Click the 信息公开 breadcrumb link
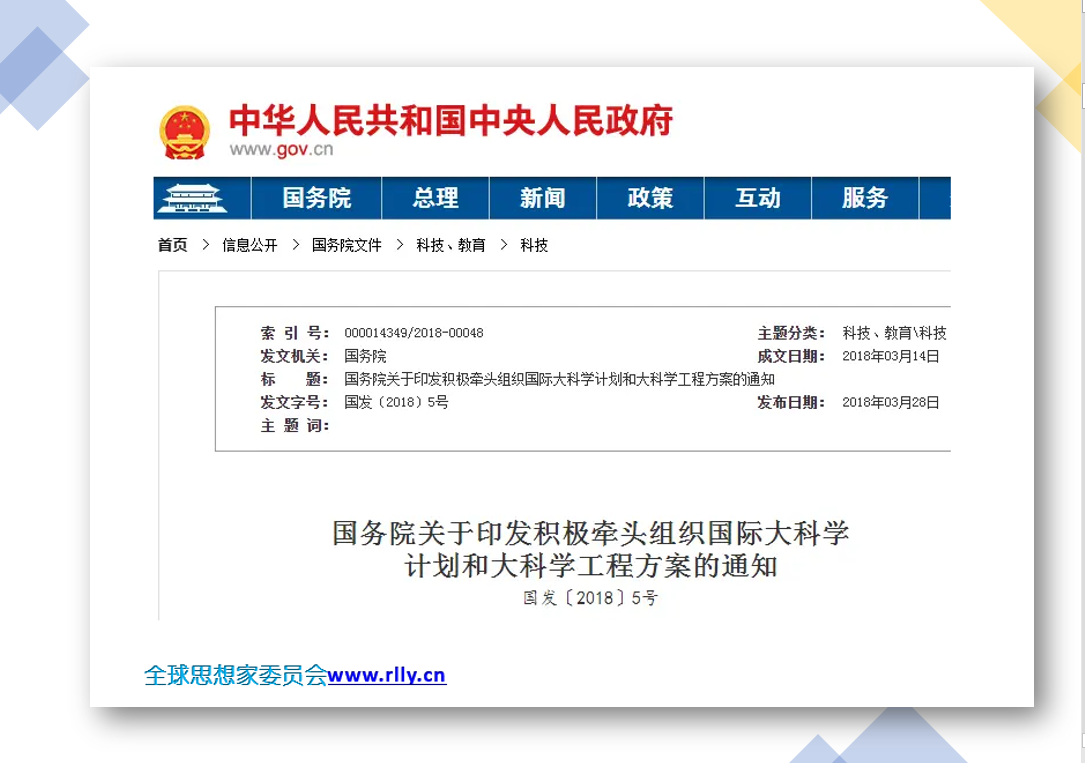Image resolution: width=1085 pixels, height=763 pixels. pyautogui.click(x=250, y=245)
